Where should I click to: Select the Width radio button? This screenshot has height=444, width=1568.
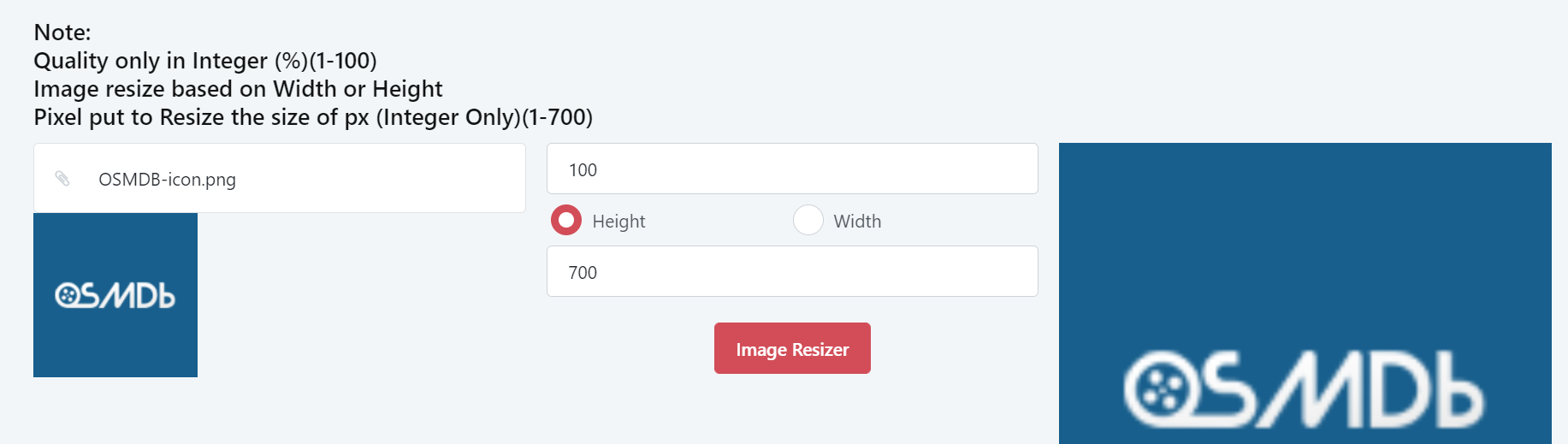coord(808,220)
